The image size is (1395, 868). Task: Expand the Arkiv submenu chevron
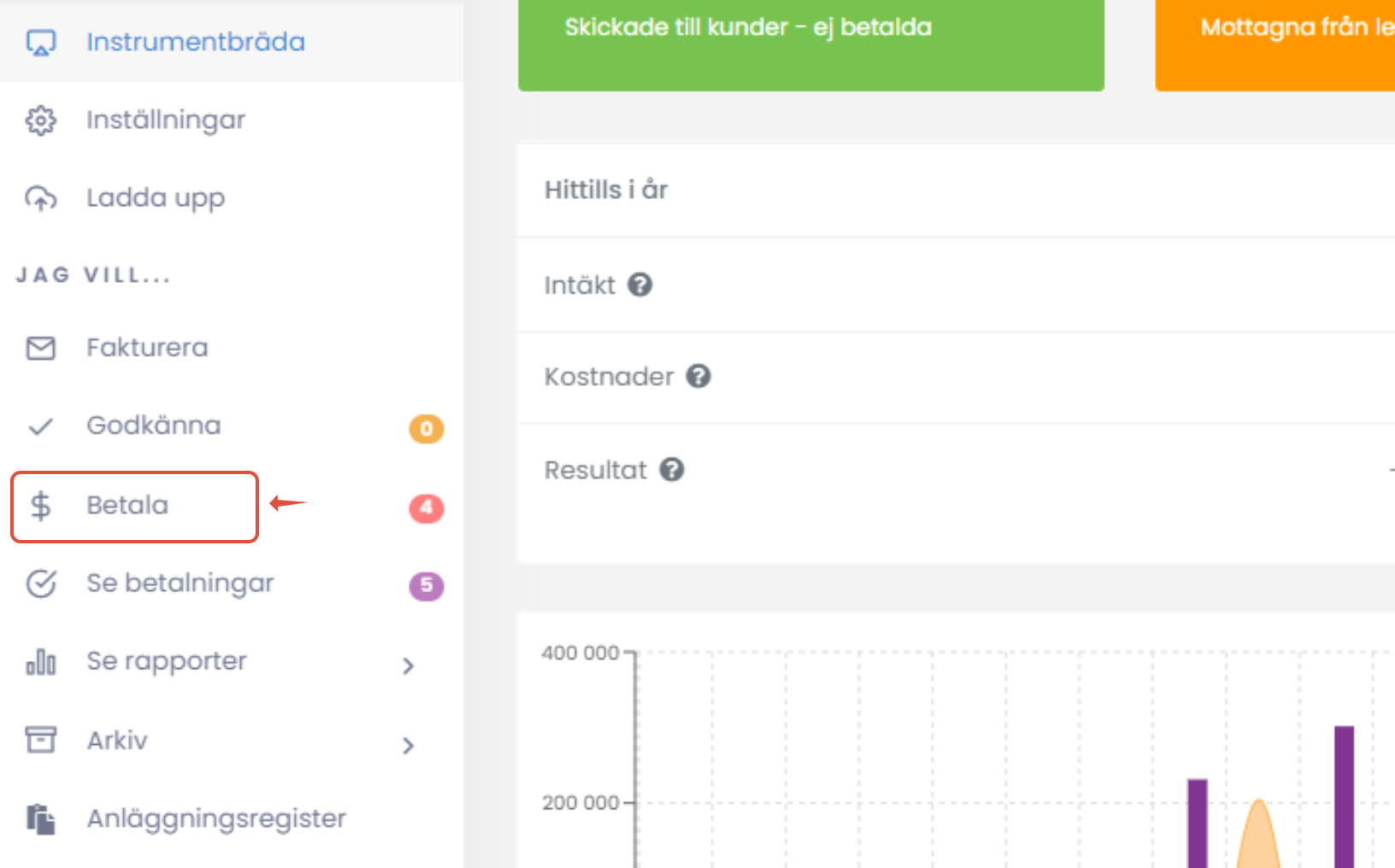coord(409,745)
